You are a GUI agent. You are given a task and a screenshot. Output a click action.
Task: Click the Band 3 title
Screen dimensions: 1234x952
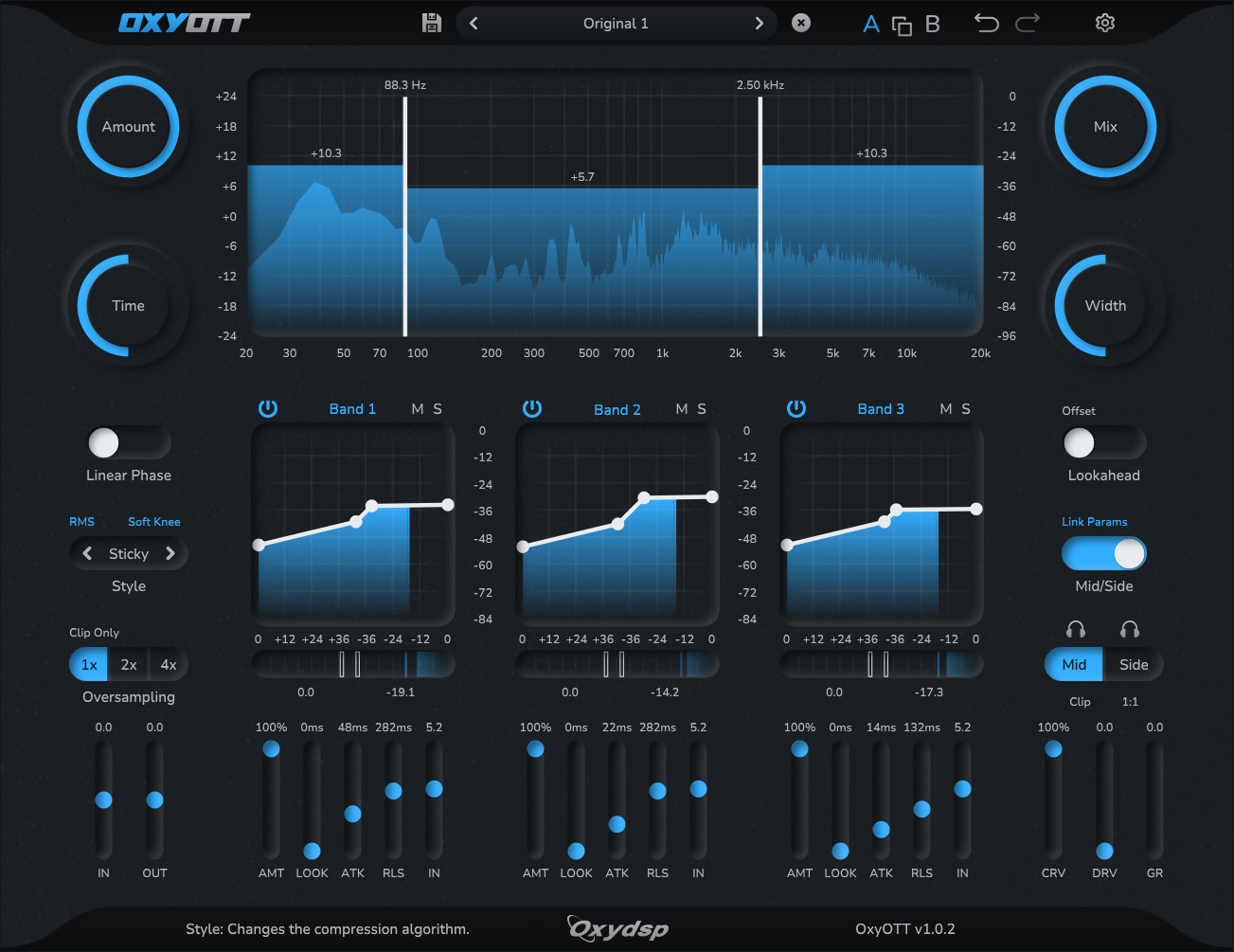(x=881, y=409)
